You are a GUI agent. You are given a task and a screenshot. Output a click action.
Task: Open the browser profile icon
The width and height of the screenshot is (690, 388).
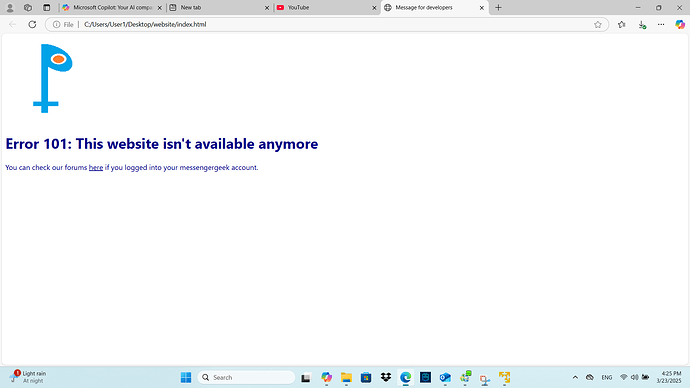point(10,7)
